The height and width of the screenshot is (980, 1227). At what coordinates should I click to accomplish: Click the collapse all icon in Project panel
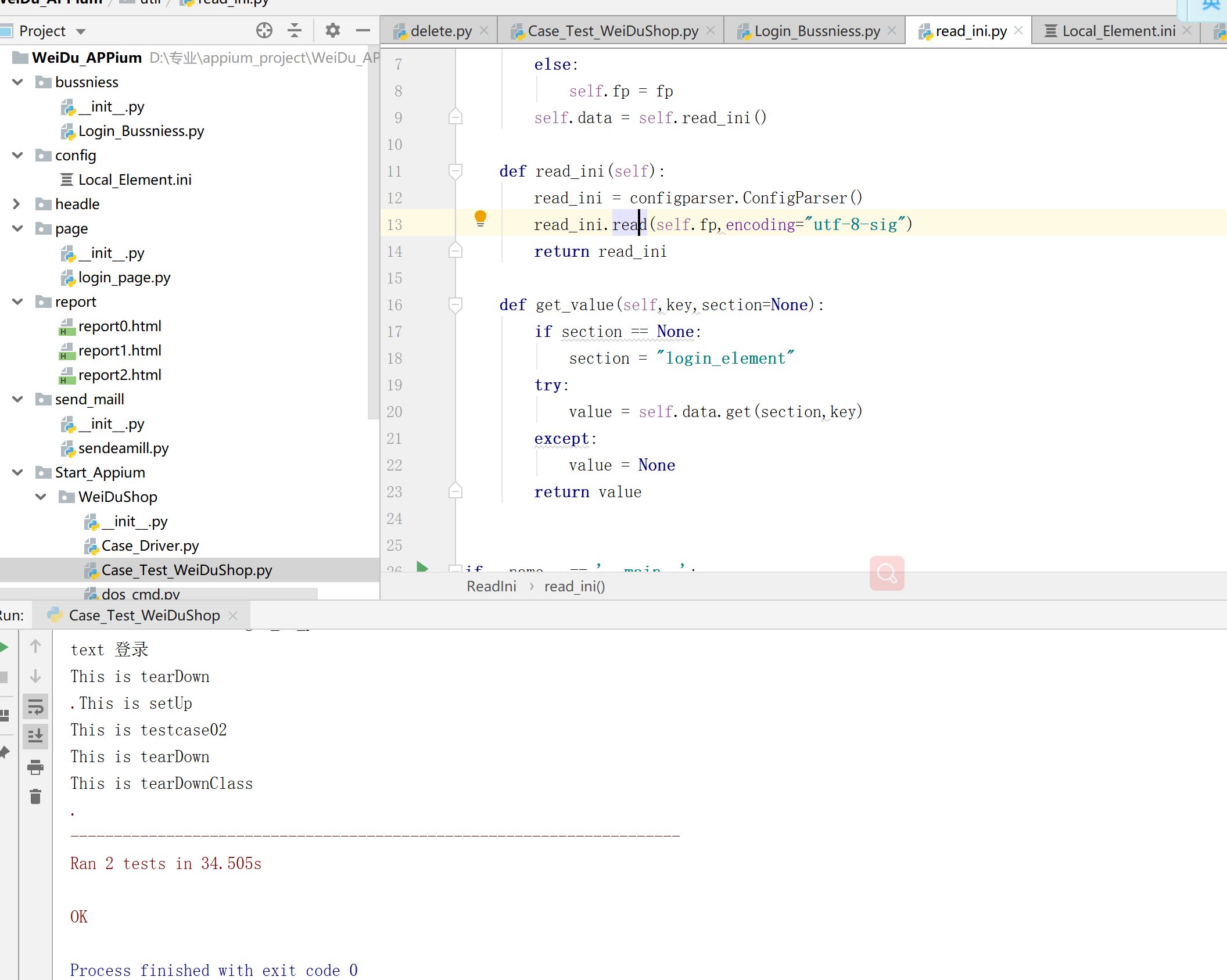295,31
